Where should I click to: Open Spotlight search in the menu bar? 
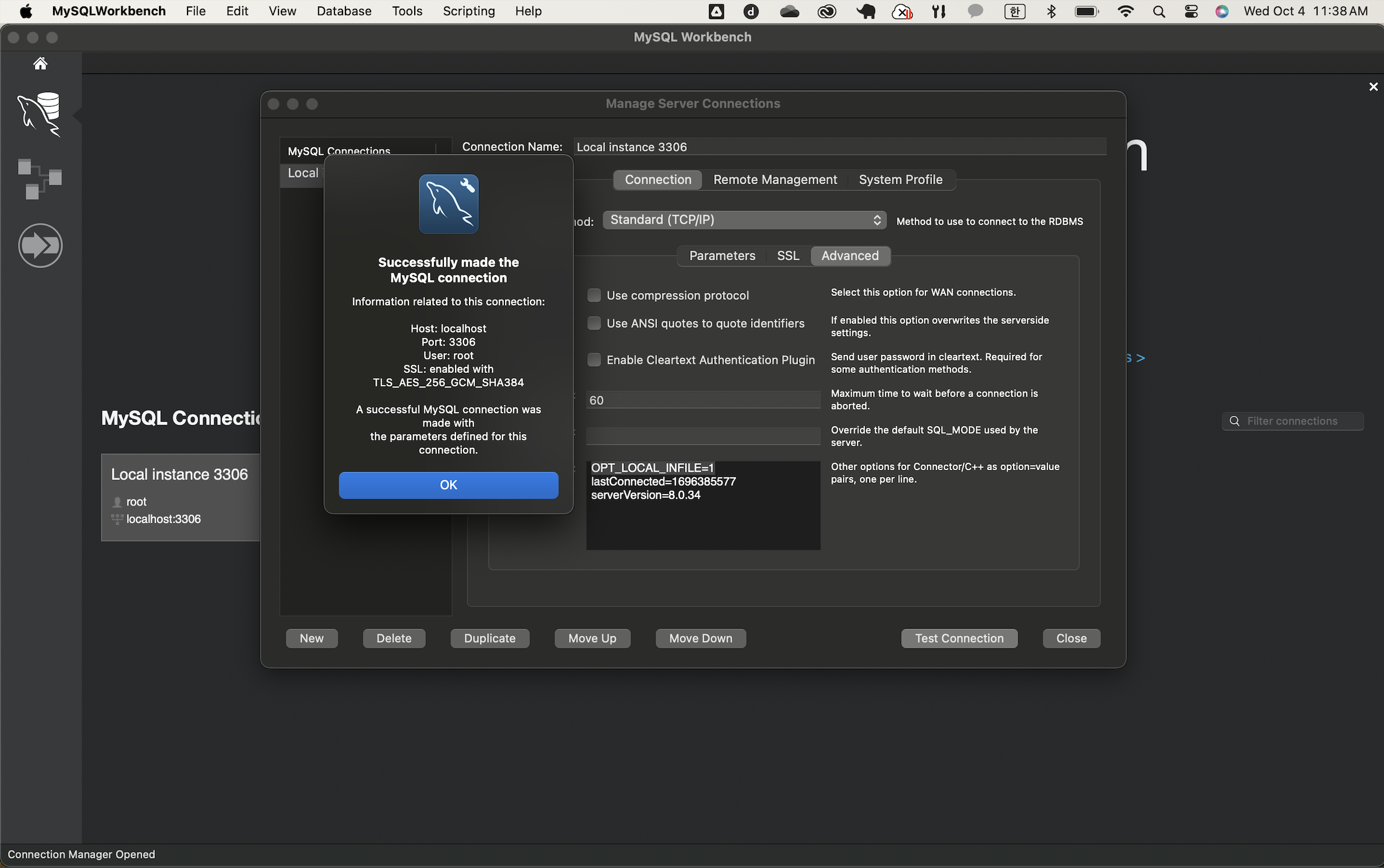click(1159, 11)
